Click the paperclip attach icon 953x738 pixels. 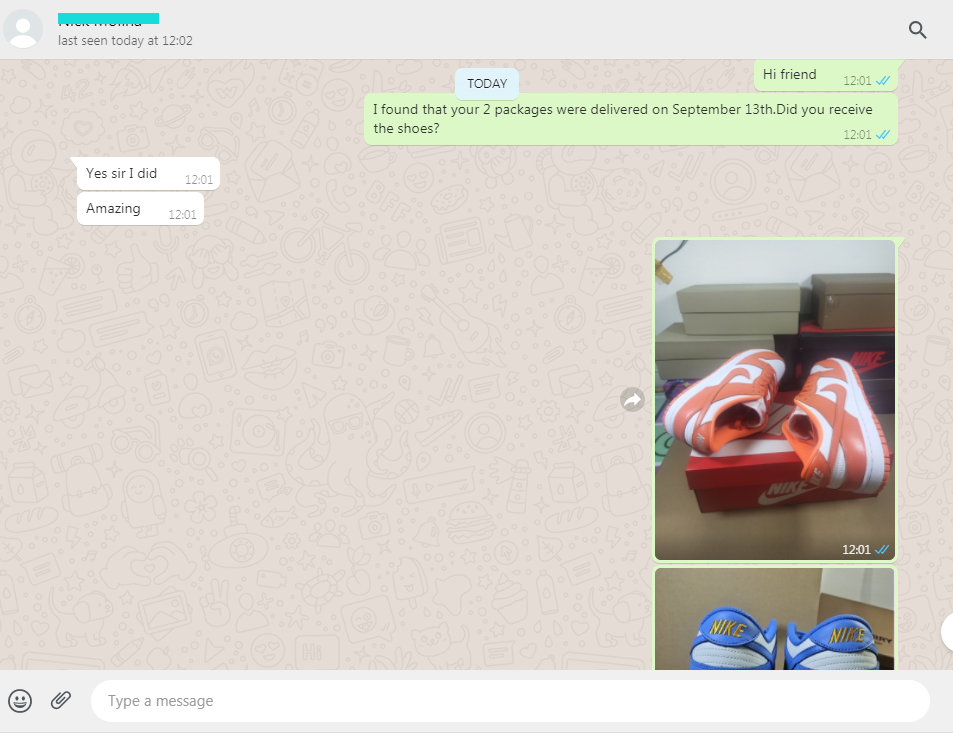tap(61, 700)
